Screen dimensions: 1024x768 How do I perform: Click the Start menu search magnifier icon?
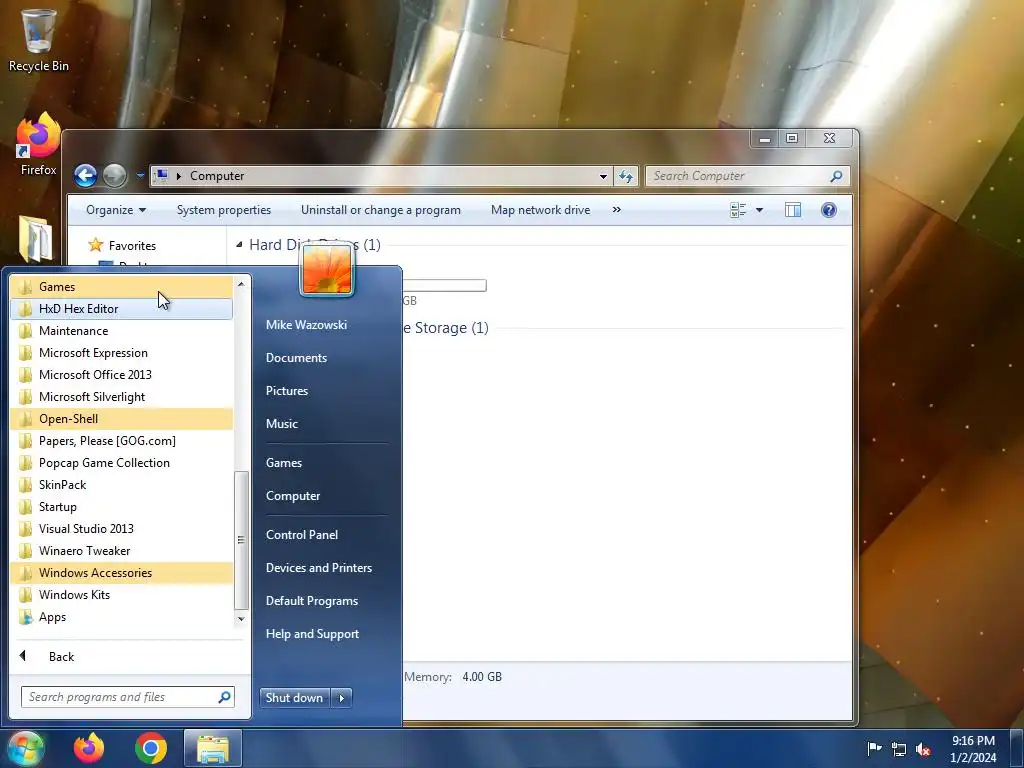(225, 697)
